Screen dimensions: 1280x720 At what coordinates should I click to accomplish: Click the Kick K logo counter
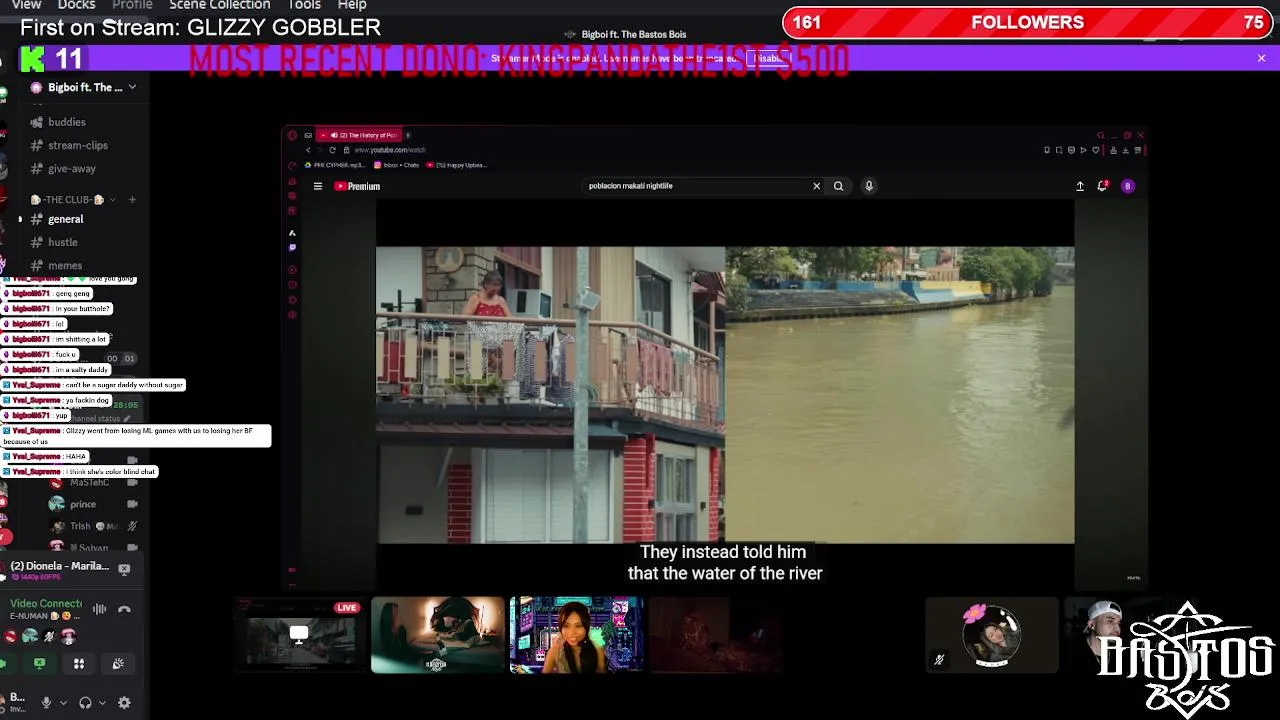[52, 59]
